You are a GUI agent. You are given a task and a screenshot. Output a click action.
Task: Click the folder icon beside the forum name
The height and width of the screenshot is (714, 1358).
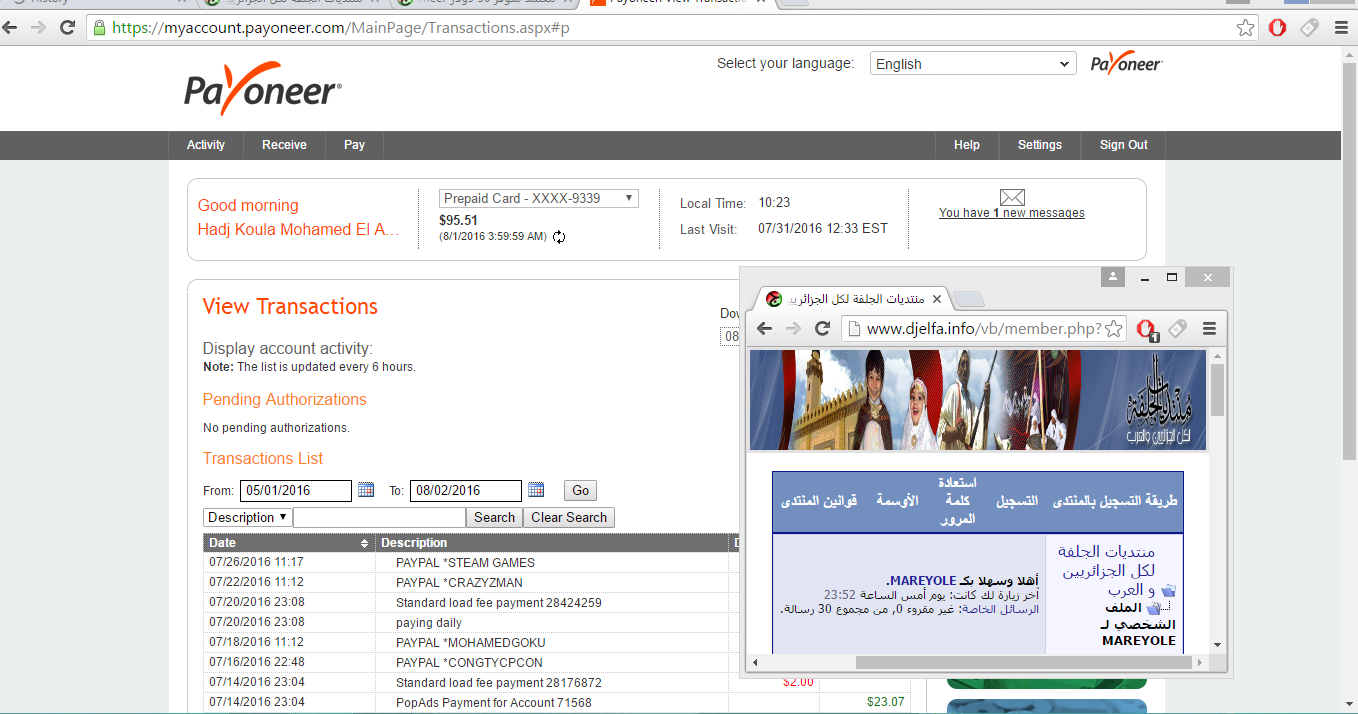[1169, 591]
